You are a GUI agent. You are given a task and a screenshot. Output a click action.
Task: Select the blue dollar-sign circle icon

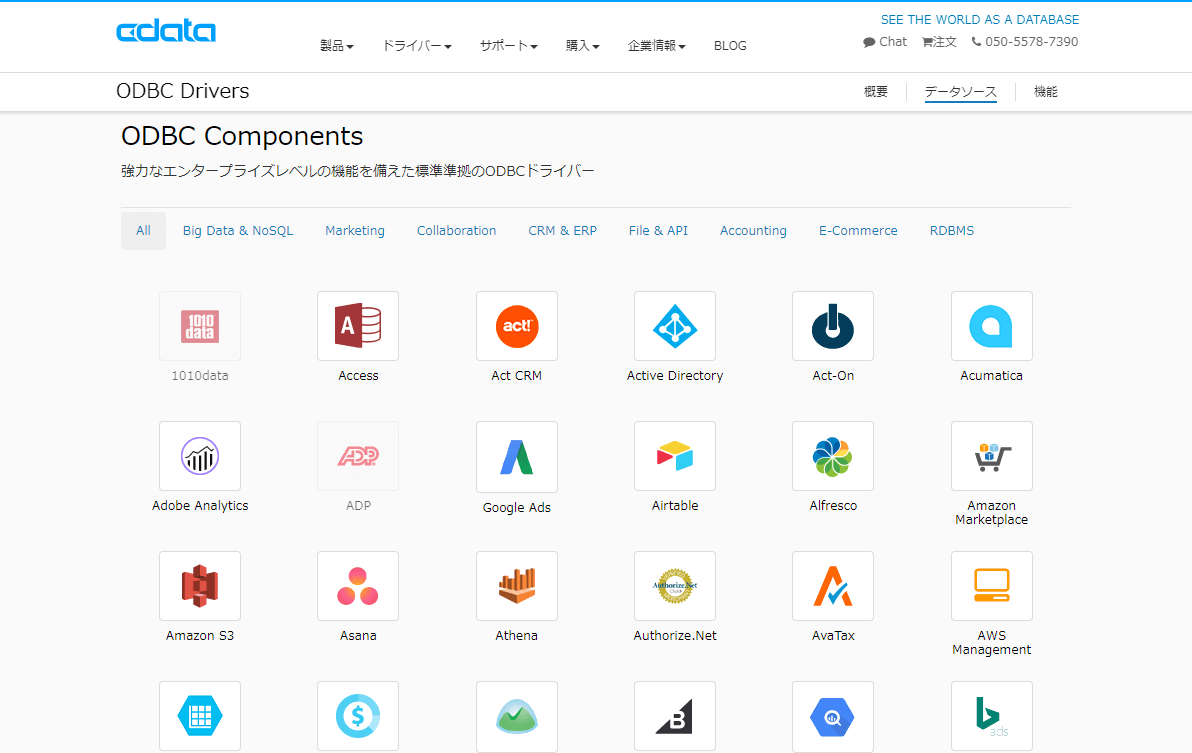coord(358,716)
